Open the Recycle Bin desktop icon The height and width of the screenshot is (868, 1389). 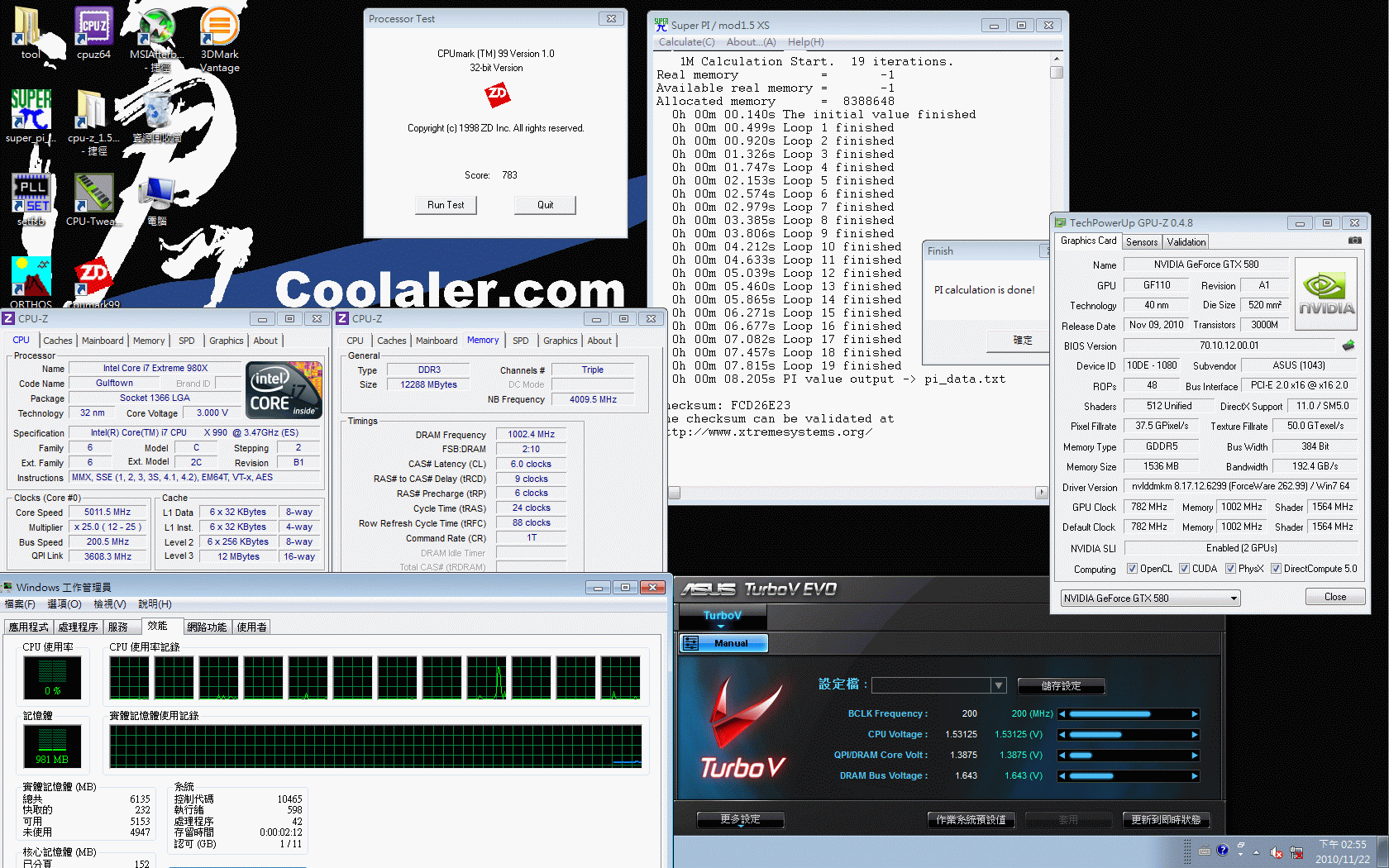pos(157,117)
